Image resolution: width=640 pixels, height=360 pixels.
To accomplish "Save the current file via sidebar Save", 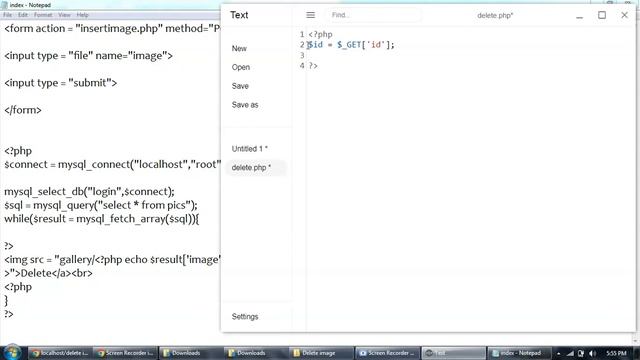I will pyautogui.click(x=240, y=86).
